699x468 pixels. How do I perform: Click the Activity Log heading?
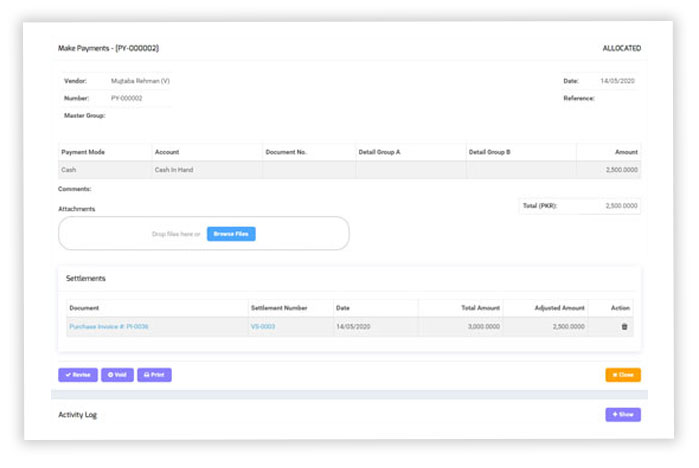click(x=78, y=415)
